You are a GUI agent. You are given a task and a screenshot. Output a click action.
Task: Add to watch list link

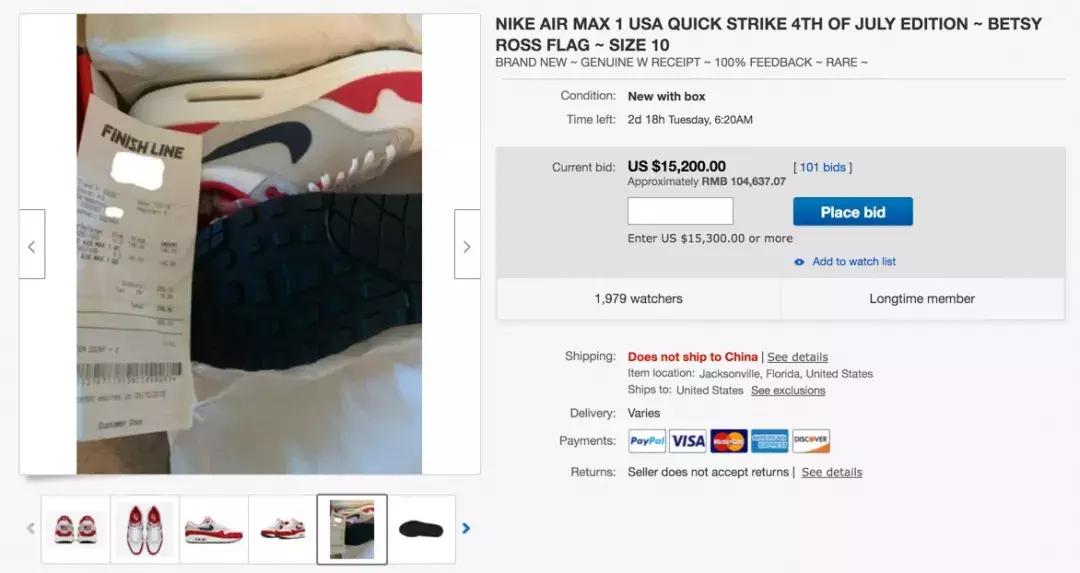click(853, 262)
